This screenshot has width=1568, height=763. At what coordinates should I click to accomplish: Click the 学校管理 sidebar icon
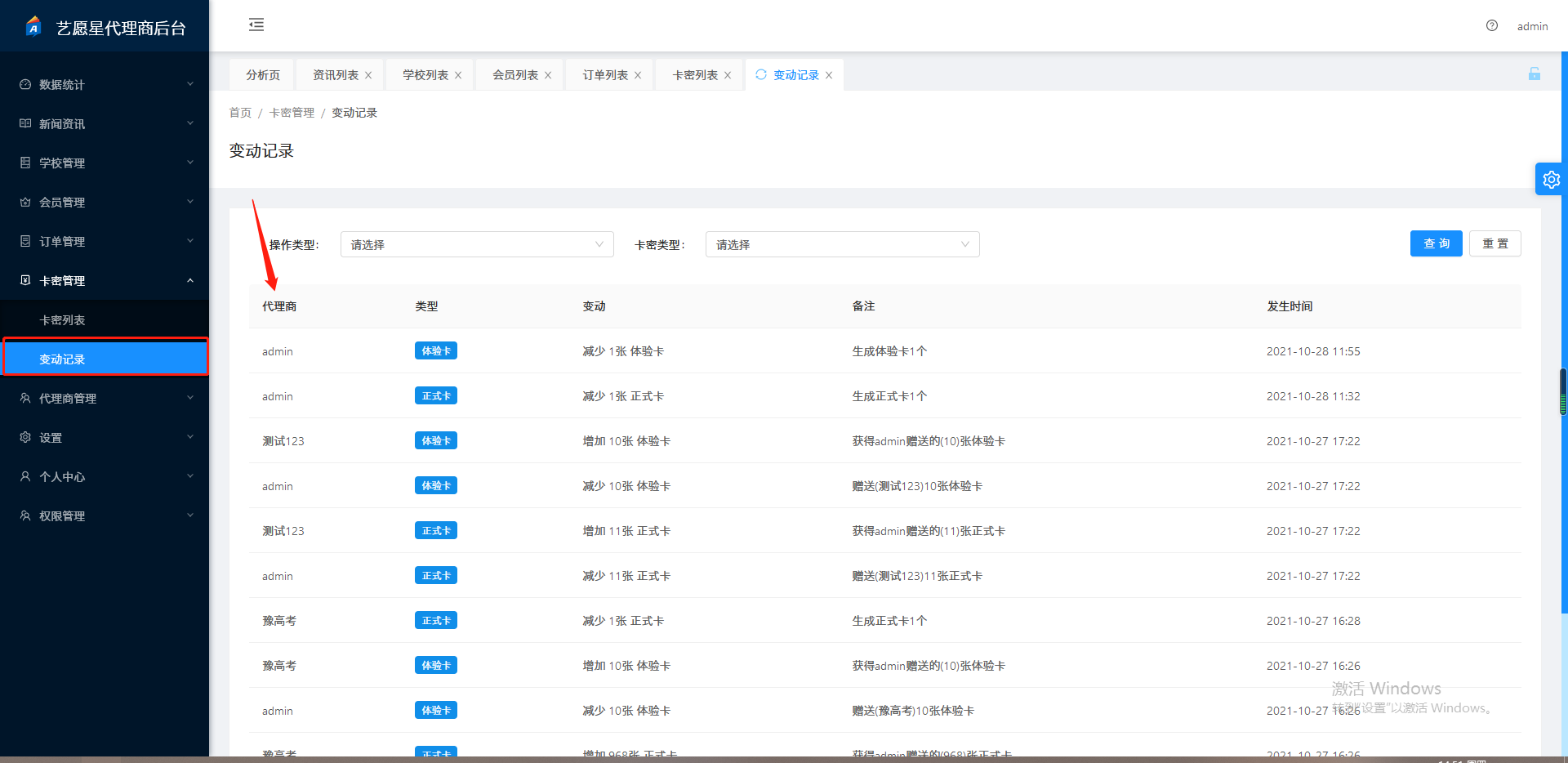25,163
